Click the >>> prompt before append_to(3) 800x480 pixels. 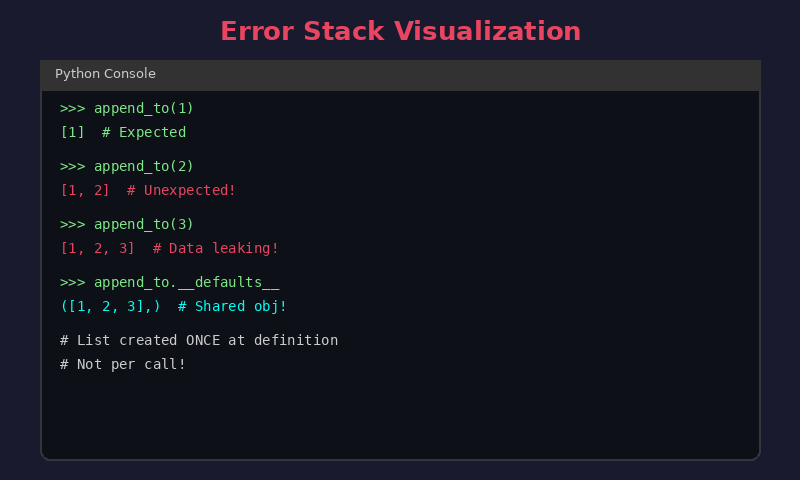tap(72, 224)
